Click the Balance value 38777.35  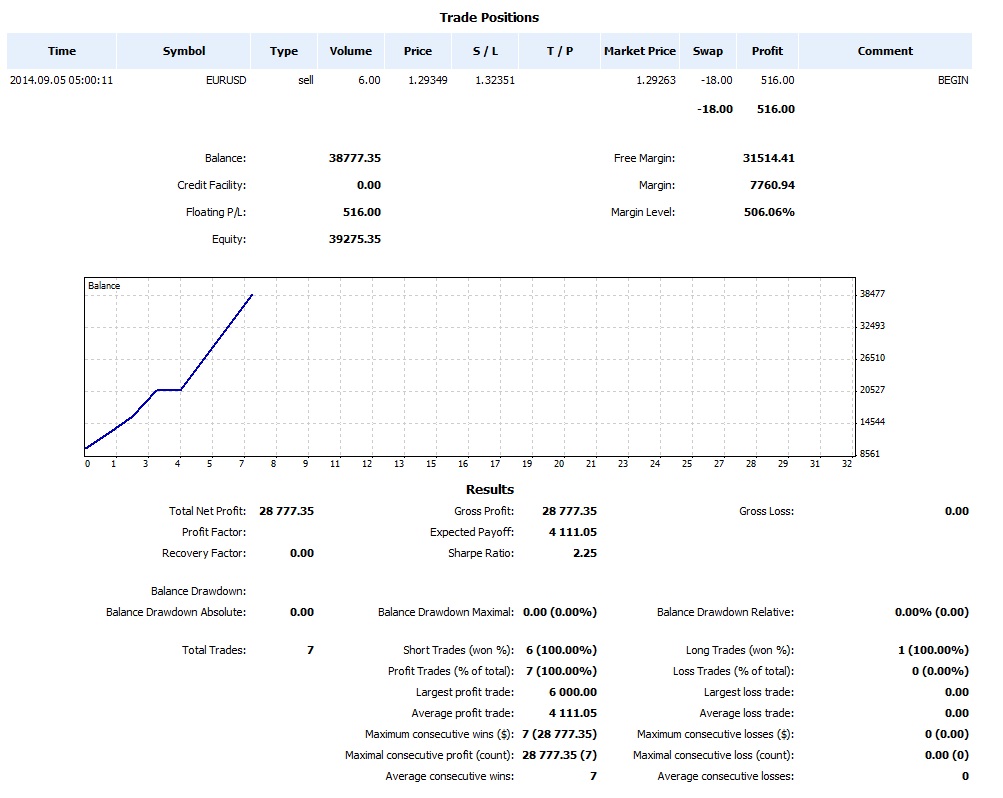point(355,158)
